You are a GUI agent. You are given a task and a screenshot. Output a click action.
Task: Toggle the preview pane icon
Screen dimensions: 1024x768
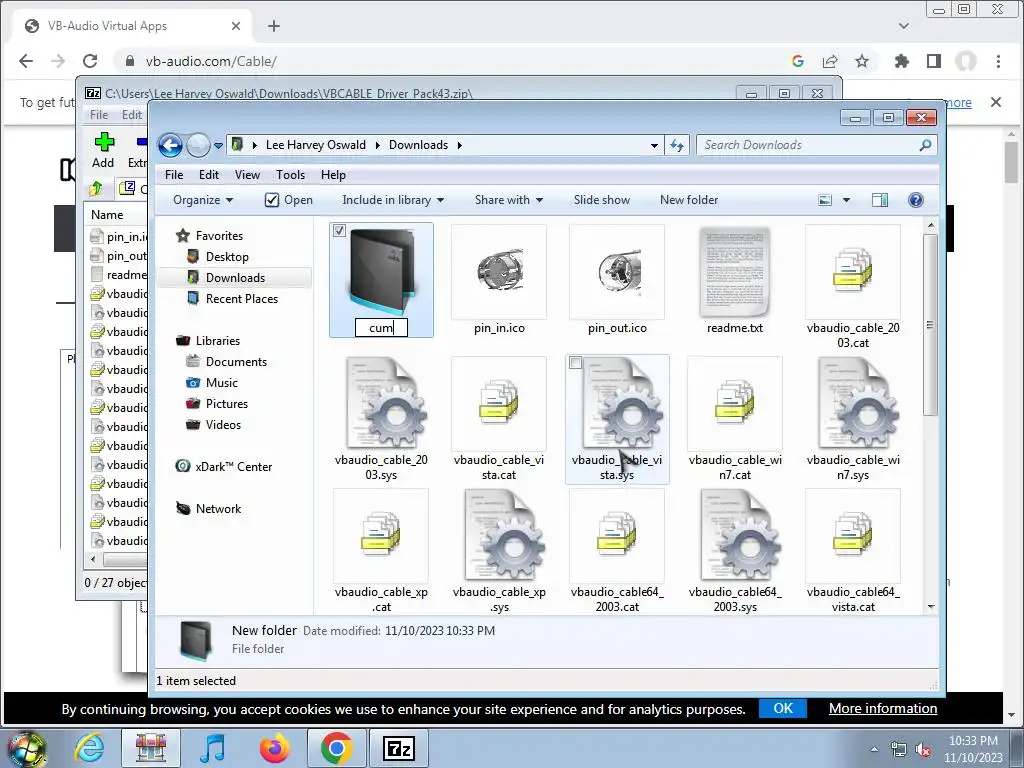880,200
